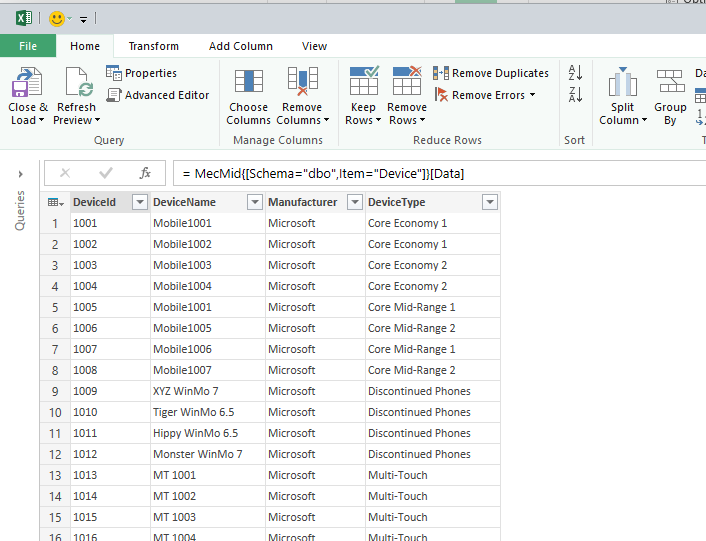Viewport: 706px width, 541px height.
Task: Click into the formula bar
Action: (x=439, y=173)
